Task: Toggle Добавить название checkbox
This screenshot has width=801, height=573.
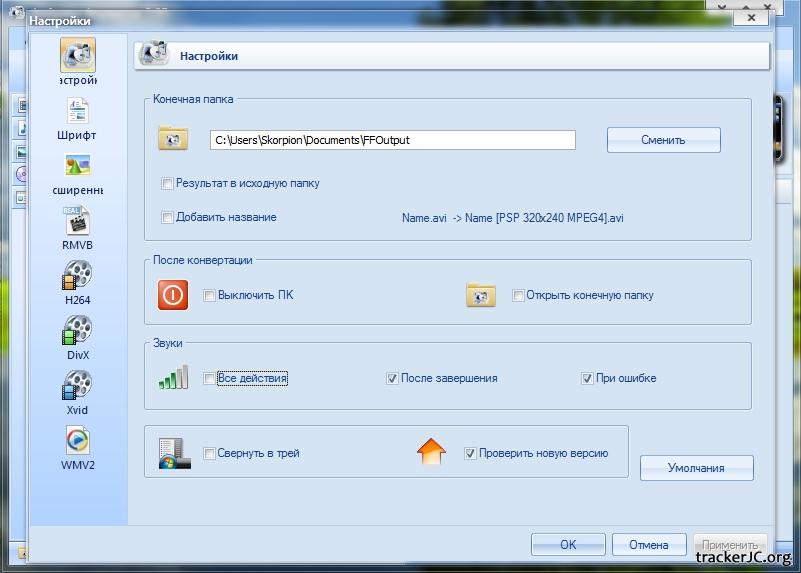Action: [168, 217]
